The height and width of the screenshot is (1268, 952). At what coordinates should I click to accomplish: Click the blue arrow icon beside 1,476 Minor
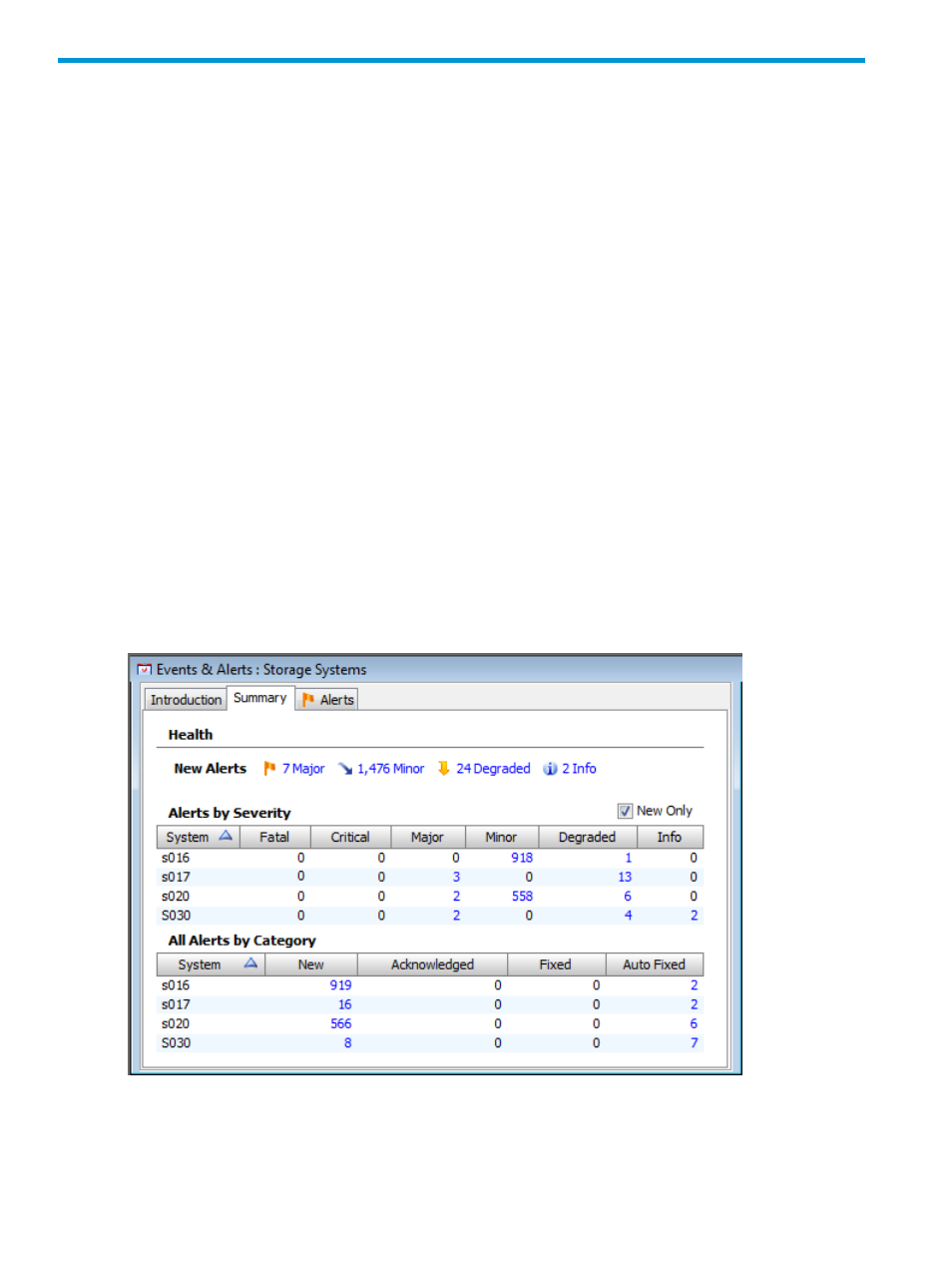(x=345, y=769)
